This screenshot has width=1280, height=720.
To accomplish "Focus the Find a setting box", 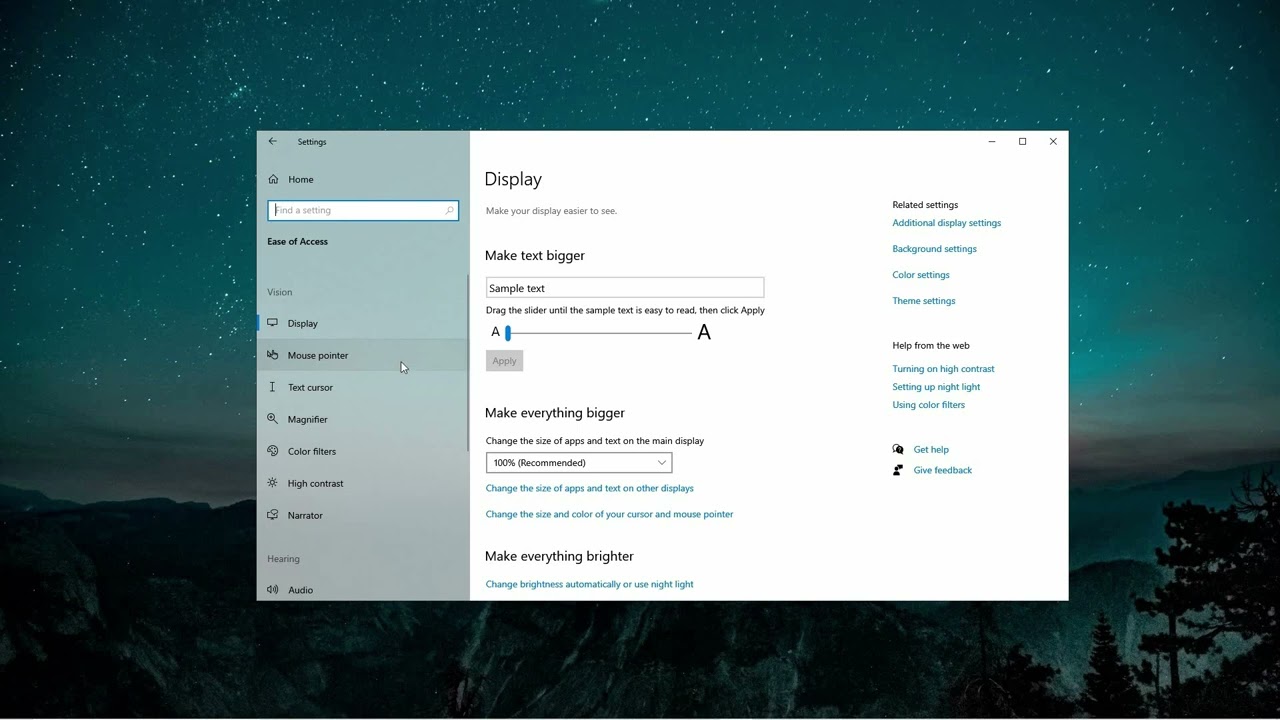I will [x=363, y=210].
